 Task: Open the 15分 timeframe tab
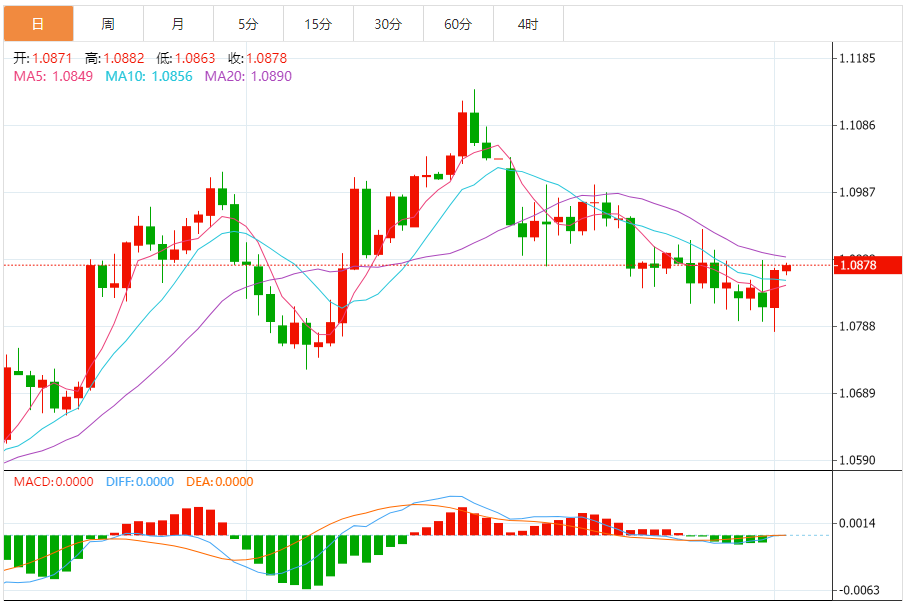click(318, 24)
